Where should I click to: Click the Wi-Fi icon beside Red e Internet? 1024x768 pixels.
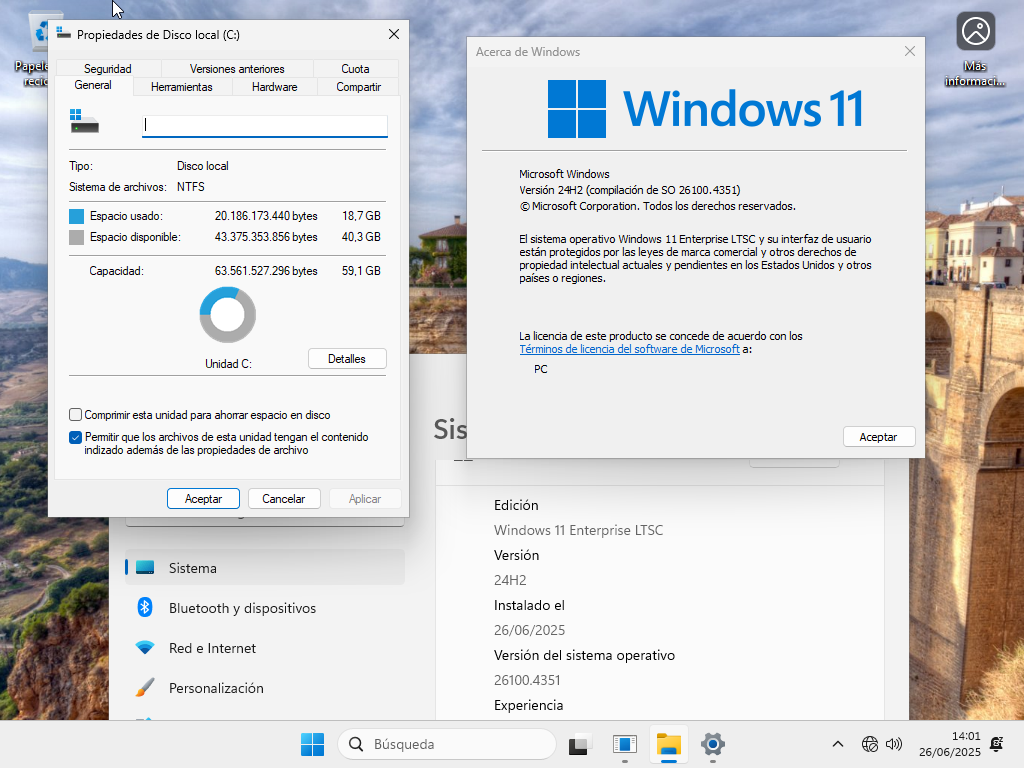[x=145, y=648]
